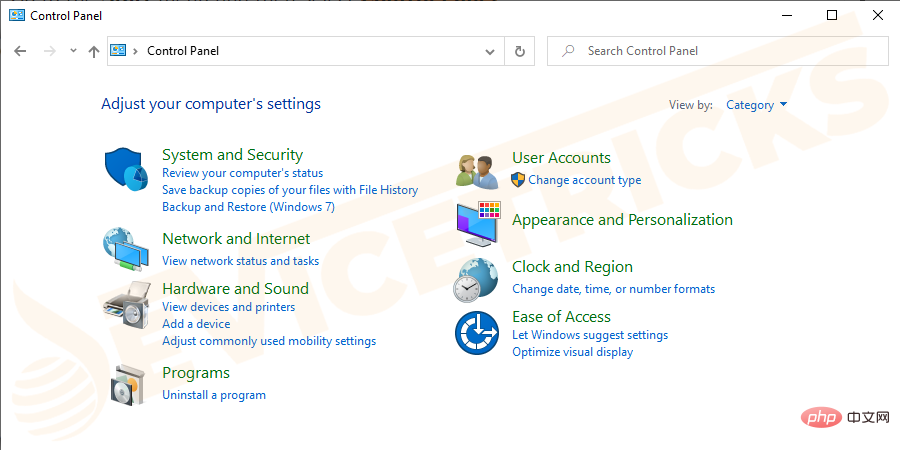
Task: Expand the address bar history dropdown
Action: tap(490, 51)
